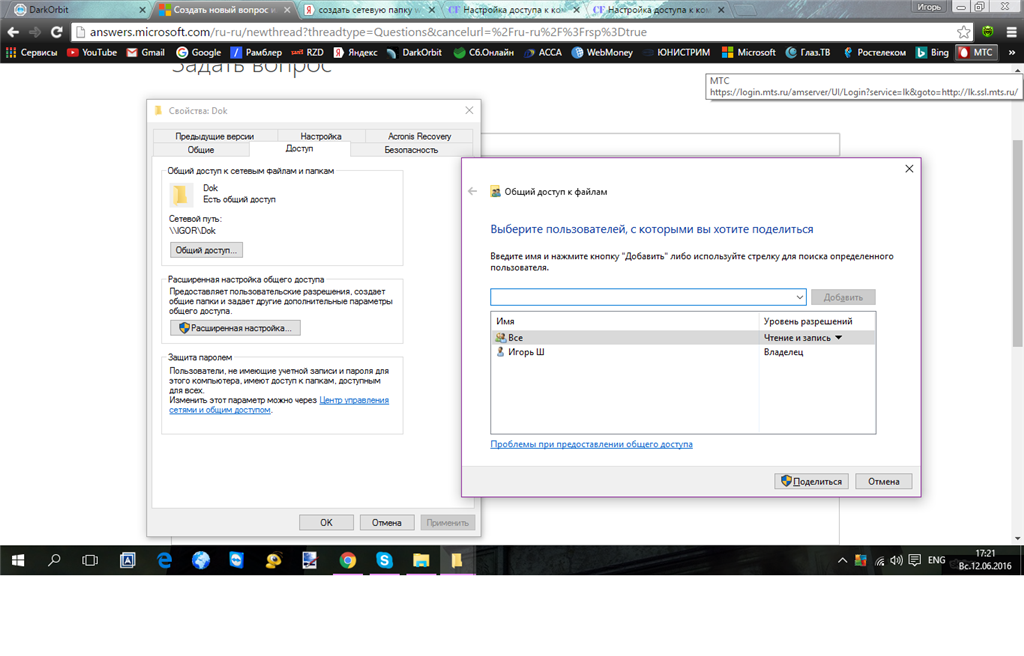1024x656 pixels.
Task: Open the Action Center notifications
Action: (915, 560)
